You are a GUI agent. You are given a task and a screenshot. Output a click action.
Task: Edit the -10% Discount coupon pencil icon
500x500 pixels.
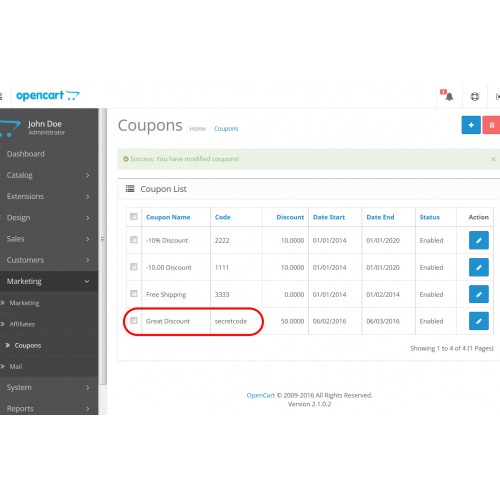coord(479,240)
